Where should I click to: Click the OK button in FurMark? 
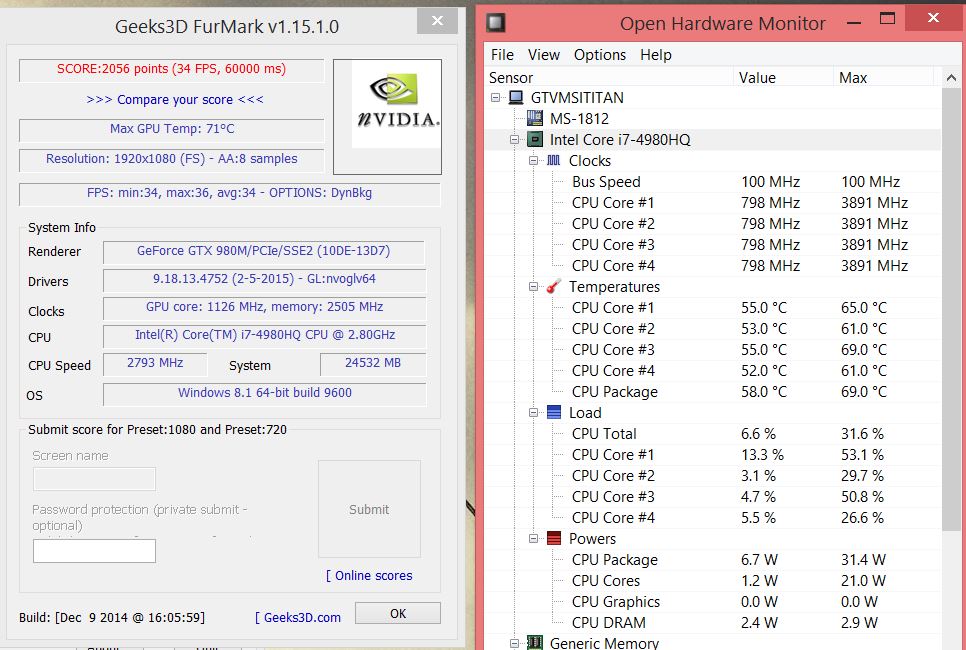[398, 614]
